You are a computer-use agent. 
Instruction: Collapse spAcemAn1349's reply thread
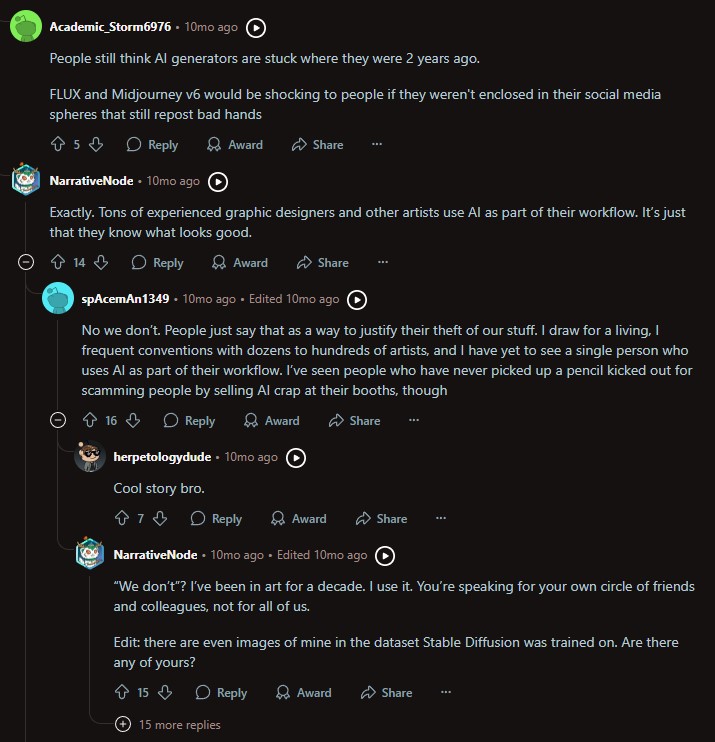point(59,421)
